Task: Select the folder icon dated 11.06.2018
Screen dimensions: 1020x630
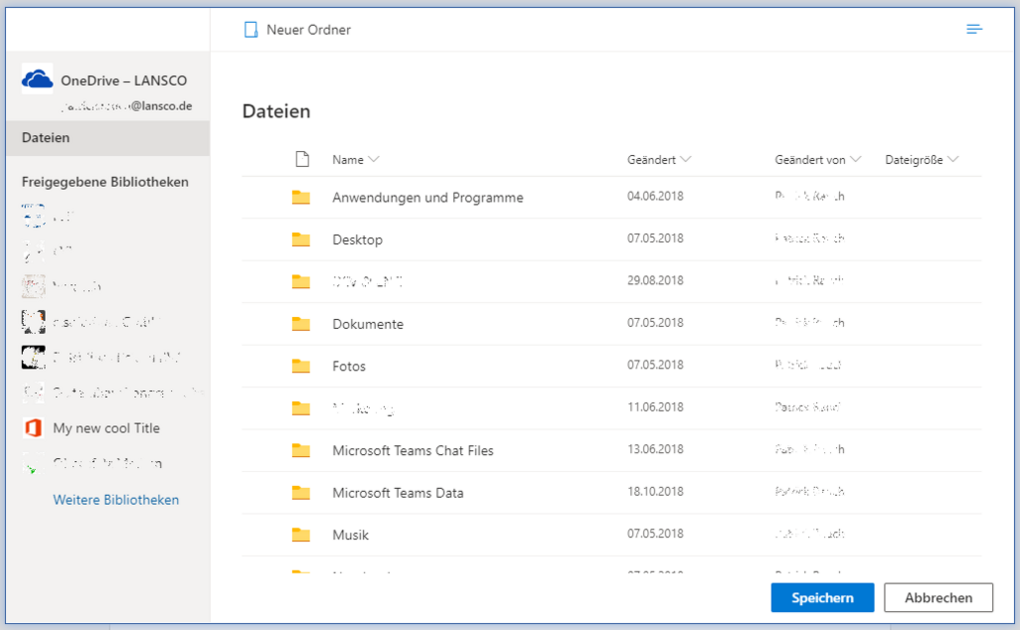Action: [x=301, y=408]
